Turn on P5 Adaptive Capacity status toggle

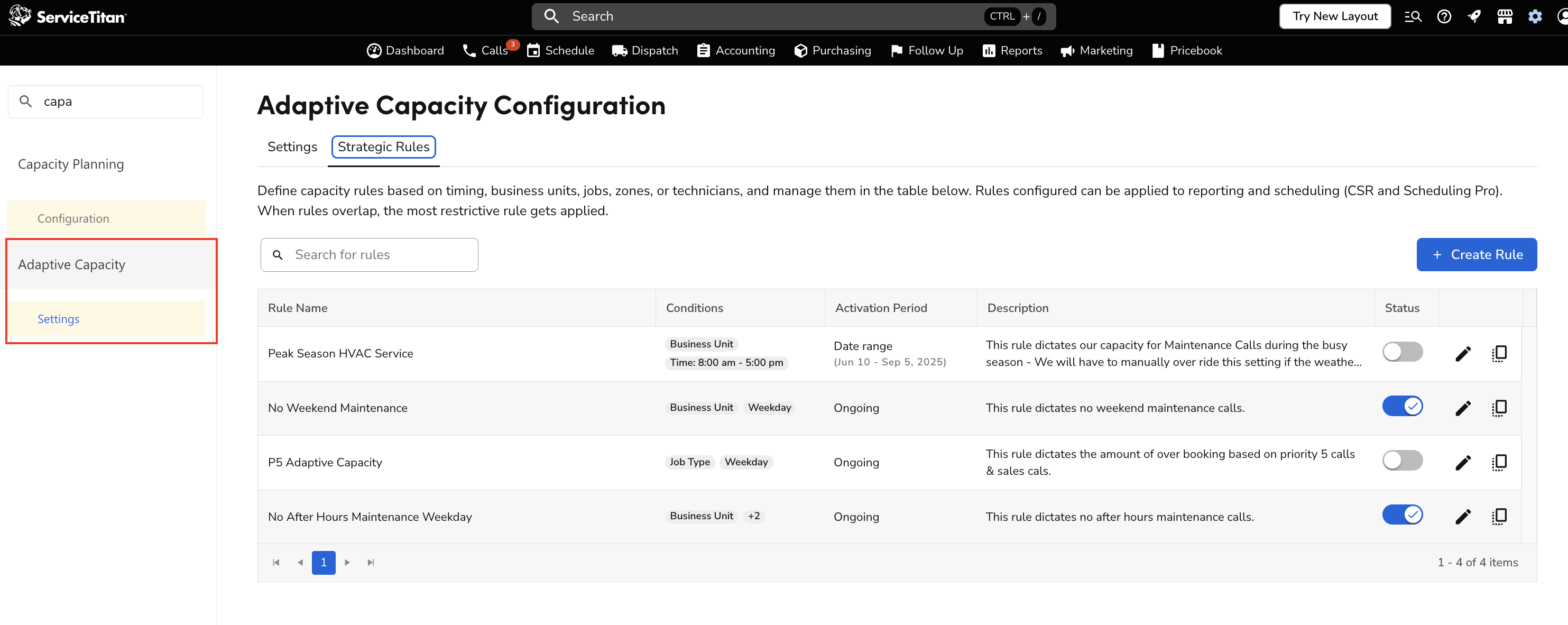(1402, 460)
